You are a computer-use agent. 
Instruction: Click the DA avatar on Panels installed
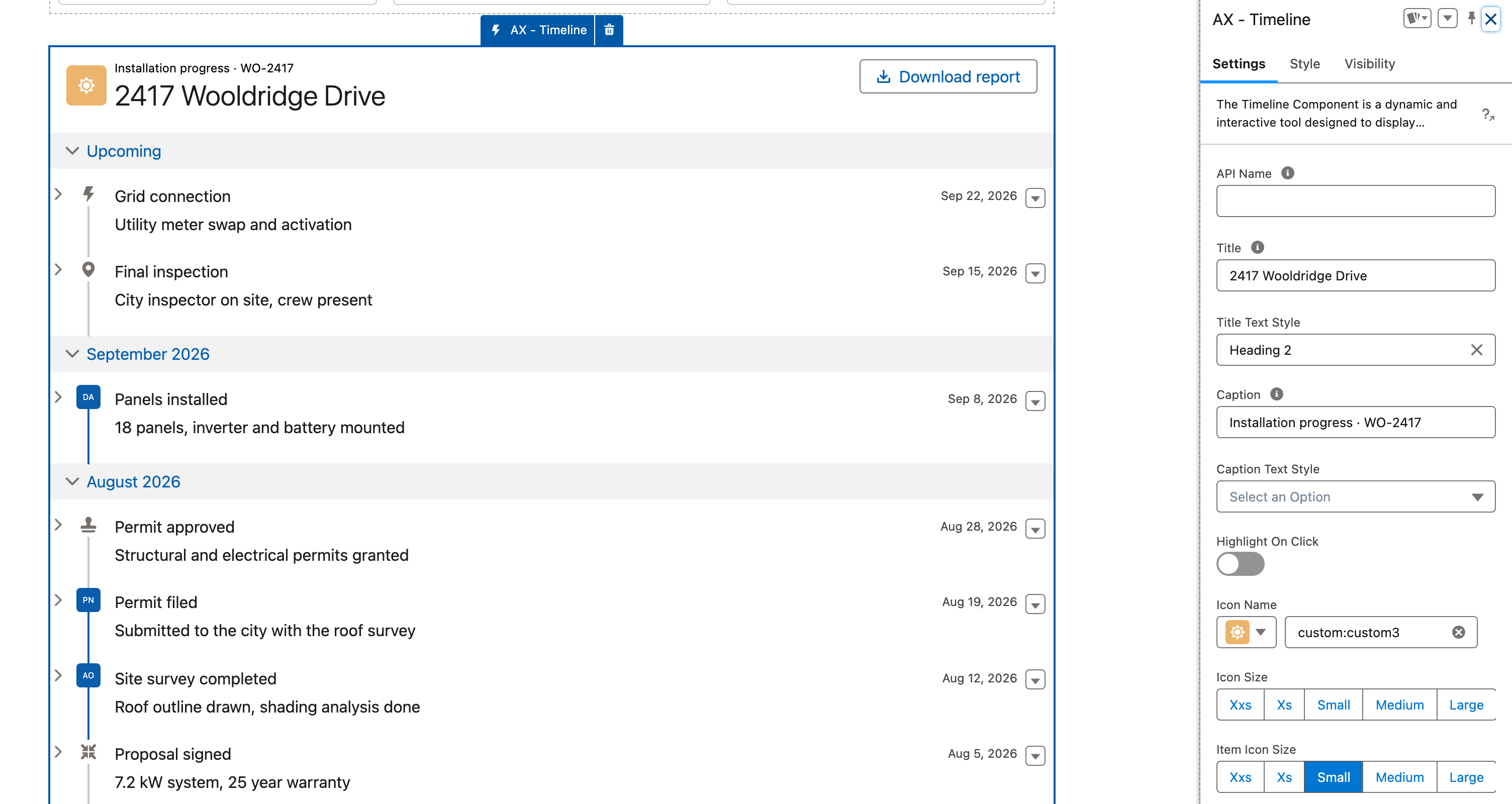pos(88,397)
